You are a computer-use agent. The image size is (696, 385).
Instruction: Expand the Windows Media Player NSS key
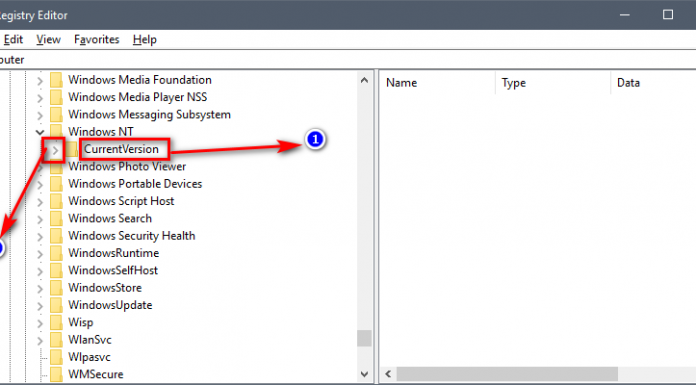pyautogui.click(x=40, y=98)
